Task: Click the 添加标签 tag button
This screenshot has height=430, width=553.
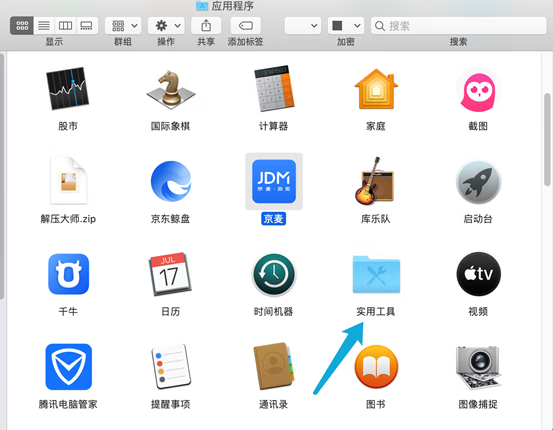Action: [x=245, y=25]
